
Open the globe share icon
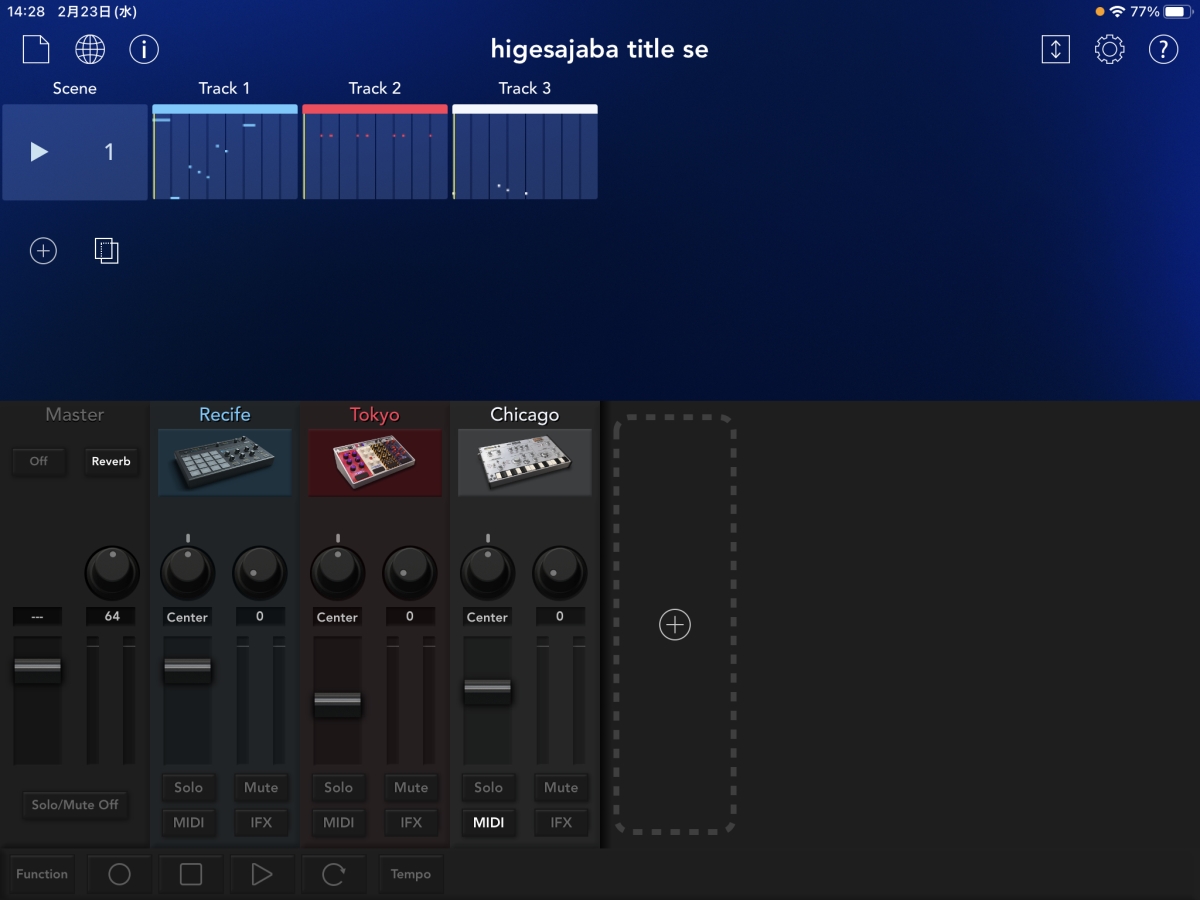point(90,49)
